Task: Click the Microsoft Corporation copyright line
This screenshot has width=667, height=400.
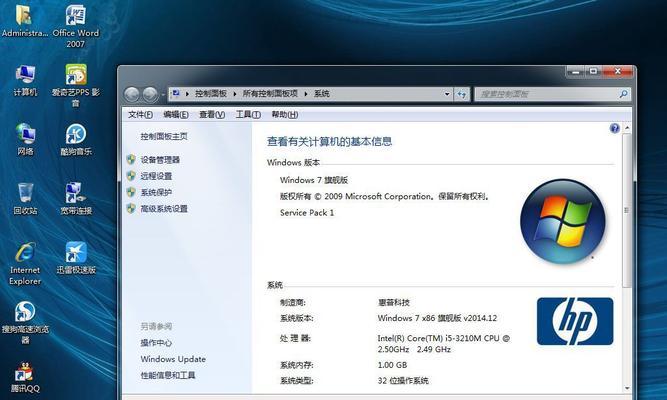Action: pos(385,197)
